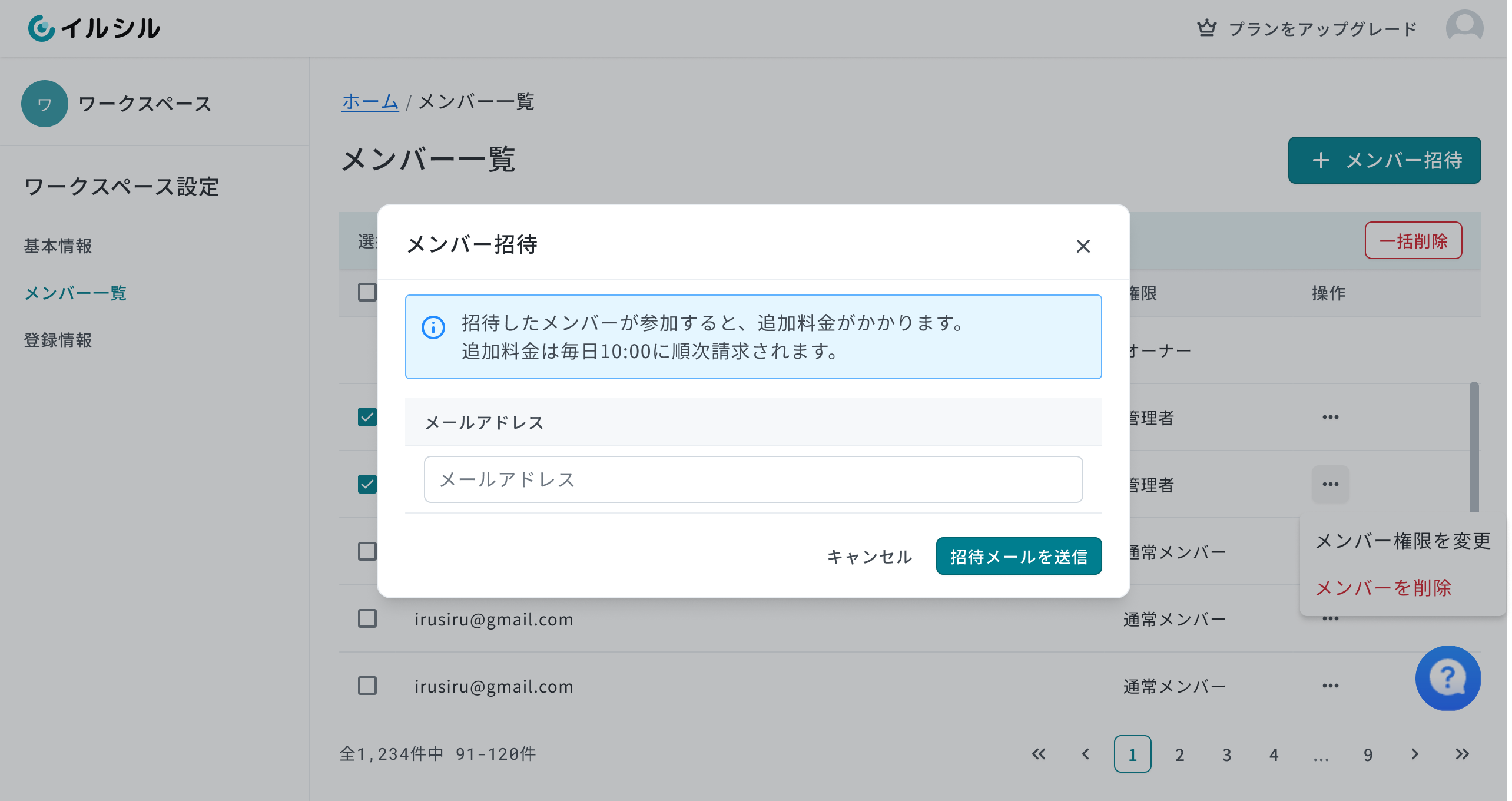Go to last page with double right chevron
Viewport: 1512px width, 801px height.
tap(1462, 754)
